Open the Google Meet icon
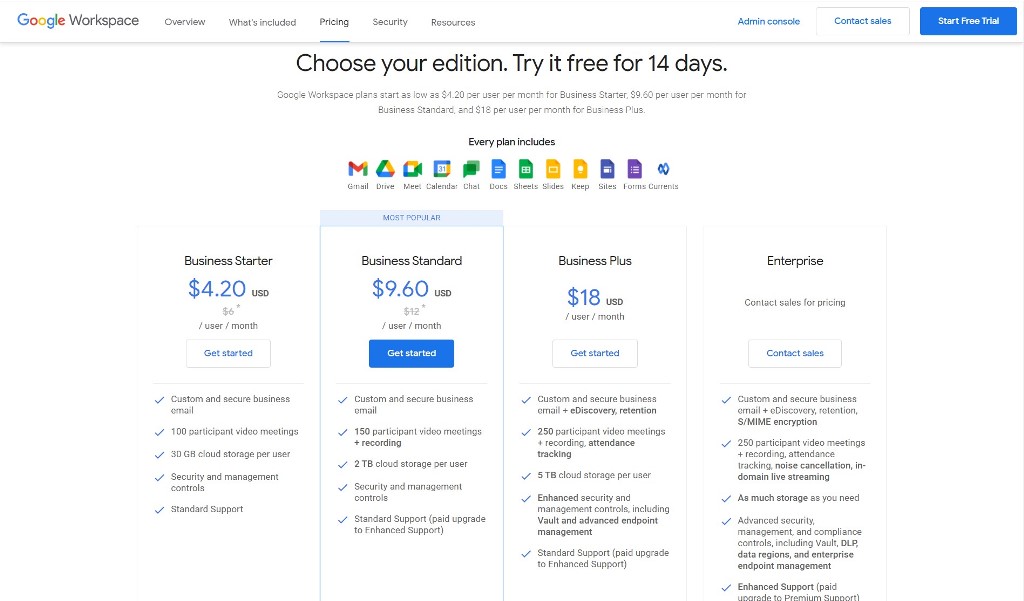This screenshot has height=601, width=1024. click(413, 168)
